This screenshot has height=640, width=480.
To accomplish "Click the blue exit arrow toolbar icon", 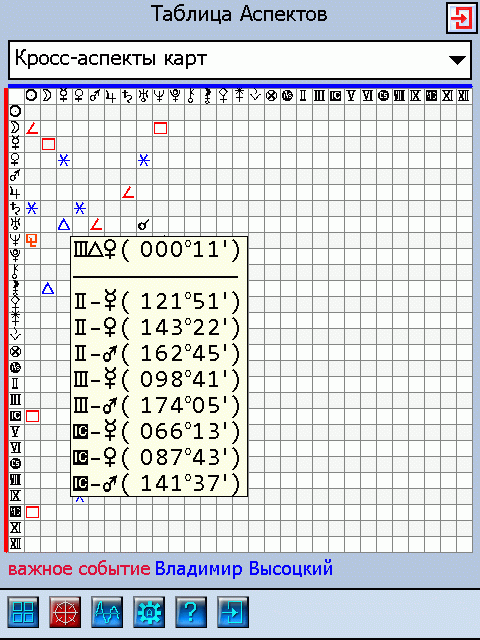I will 233,612.
